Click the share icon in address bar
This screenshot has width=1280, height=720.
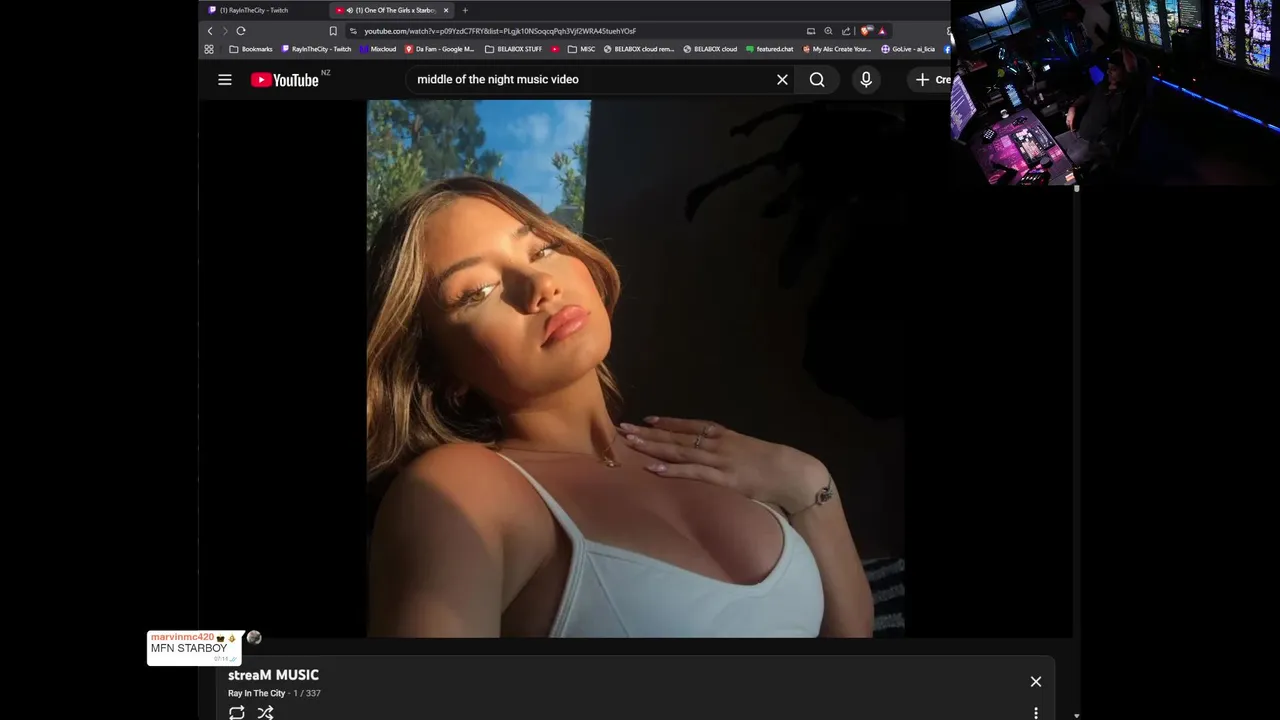click(846, 31)
